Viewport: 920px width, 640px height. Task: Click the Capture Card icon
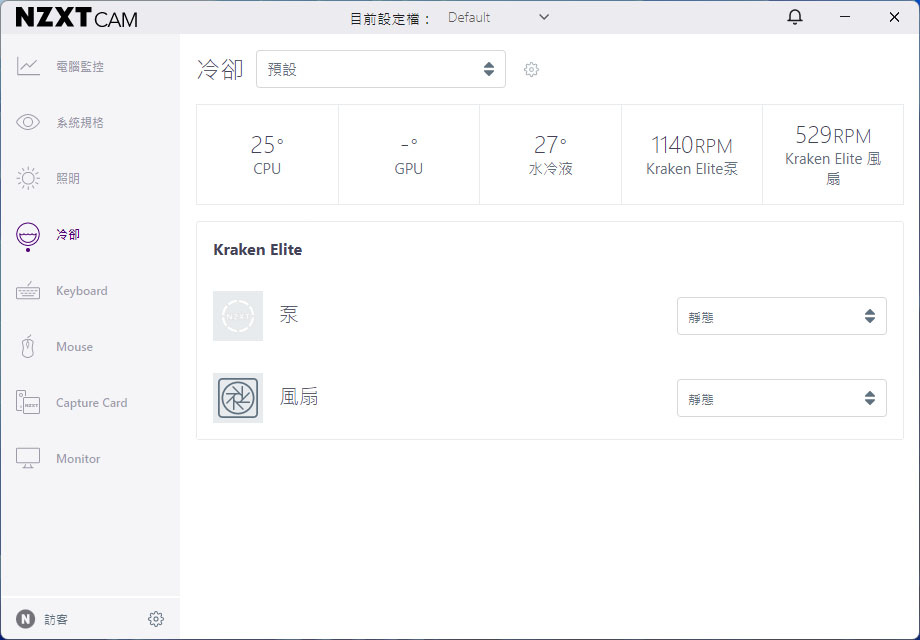pyautogui.click(x=28, y=402)
